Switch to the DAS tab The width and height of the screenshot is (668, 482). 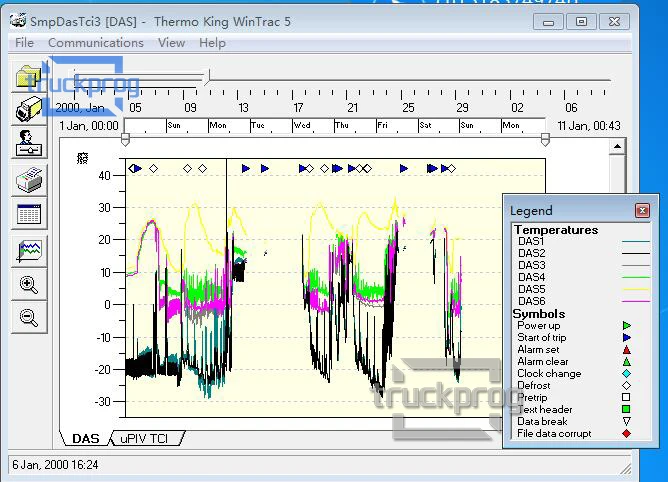[x=86, y=439]
